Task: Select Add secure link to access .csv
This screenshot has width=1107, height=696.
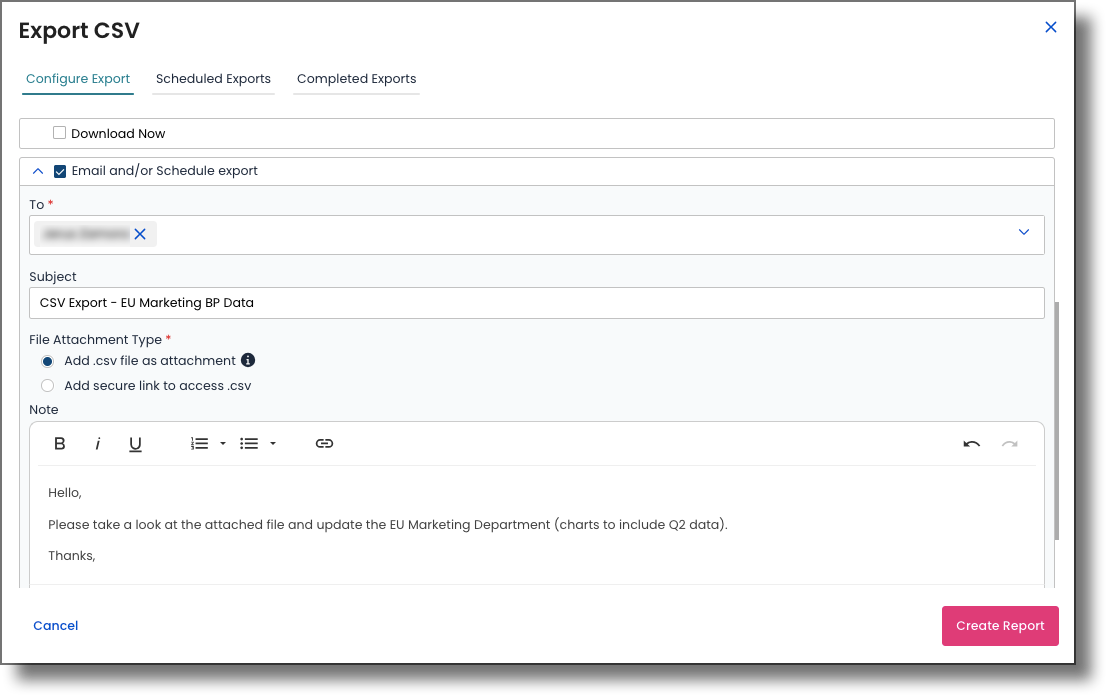Action: click(x=47, y=385)
